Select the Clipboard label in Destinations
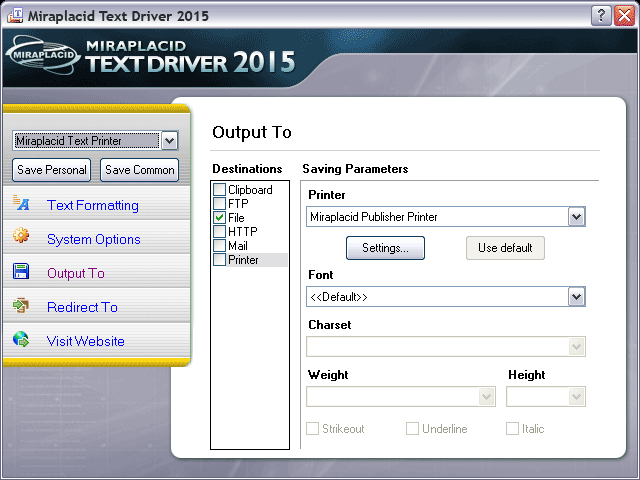The width and height of the screenshot is (640, 480). (x=250, y=190)
